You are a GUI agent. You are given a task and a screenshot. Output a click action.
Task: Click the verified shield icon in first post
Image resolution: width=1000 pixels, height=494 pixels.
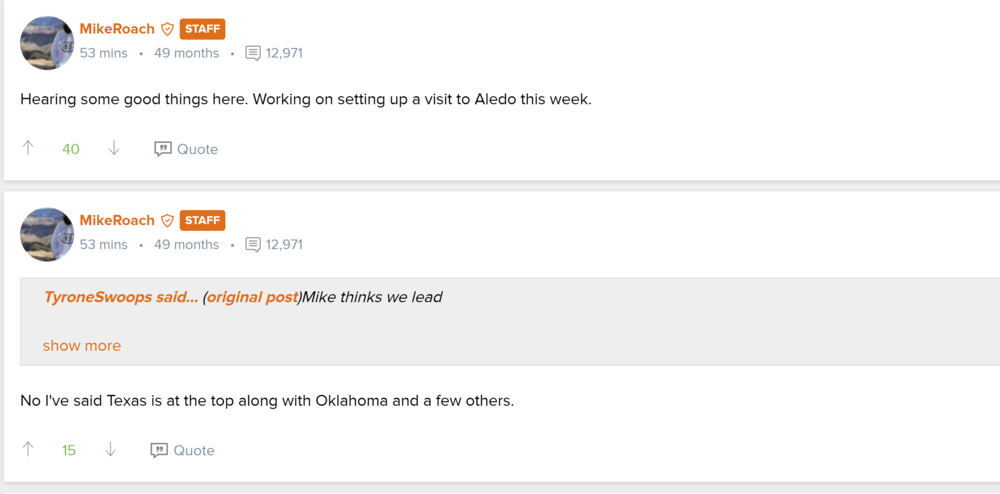(168, 29)
